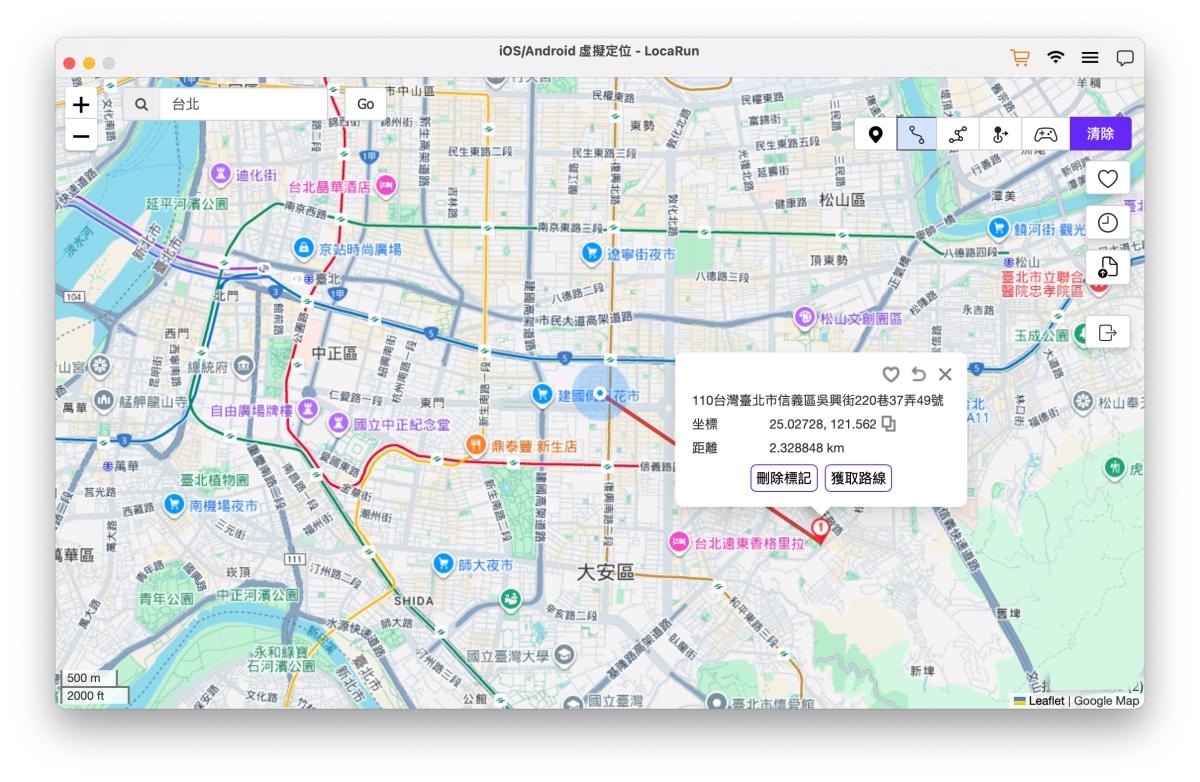Click the 松山區 district label

coord(842,200)
